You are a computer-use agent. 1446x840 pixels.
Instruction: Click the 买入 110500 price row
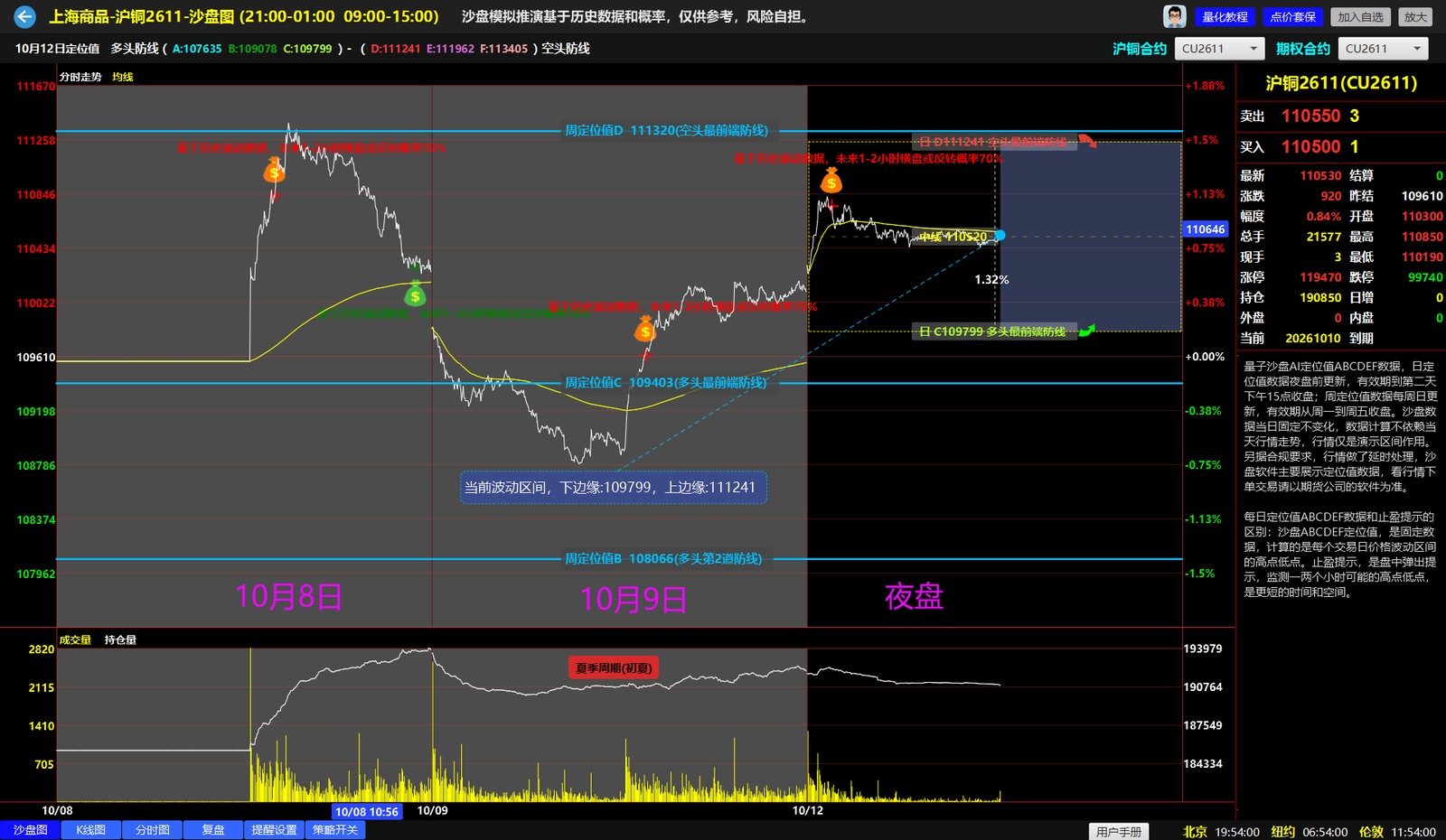coord(1340,146)
